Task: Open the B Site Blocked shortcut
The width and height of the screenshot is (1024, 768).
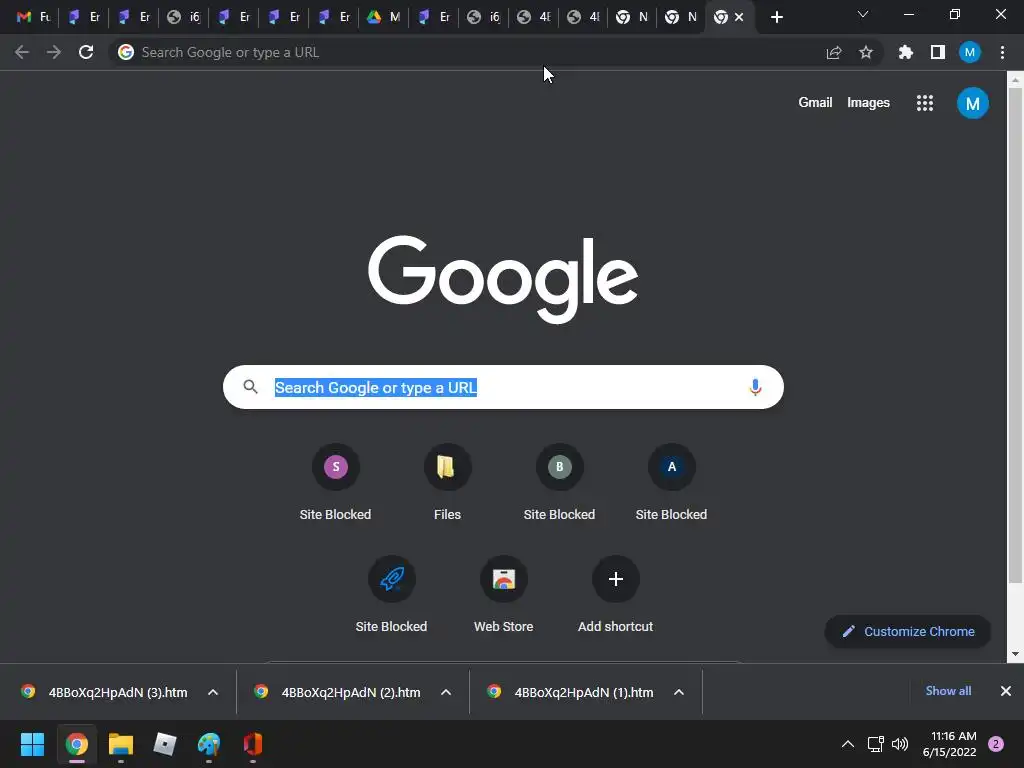Action: [x=559, y=483]
